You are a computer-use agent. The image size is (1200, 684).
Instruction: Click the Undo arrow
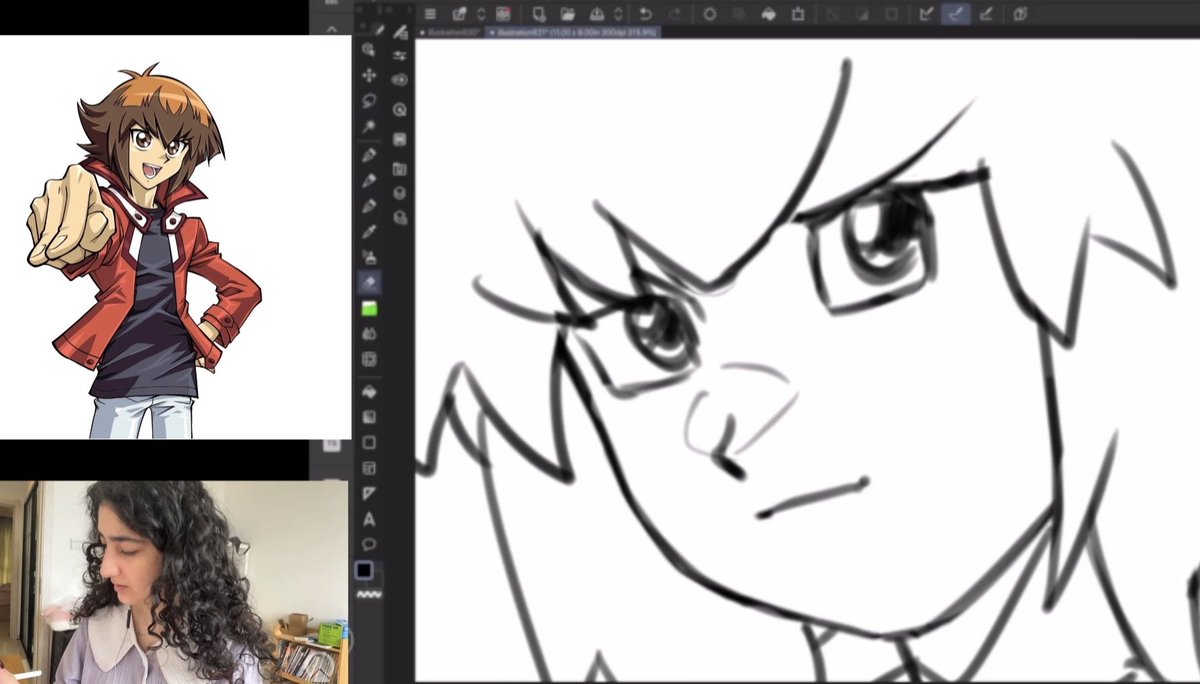(645, 14)
